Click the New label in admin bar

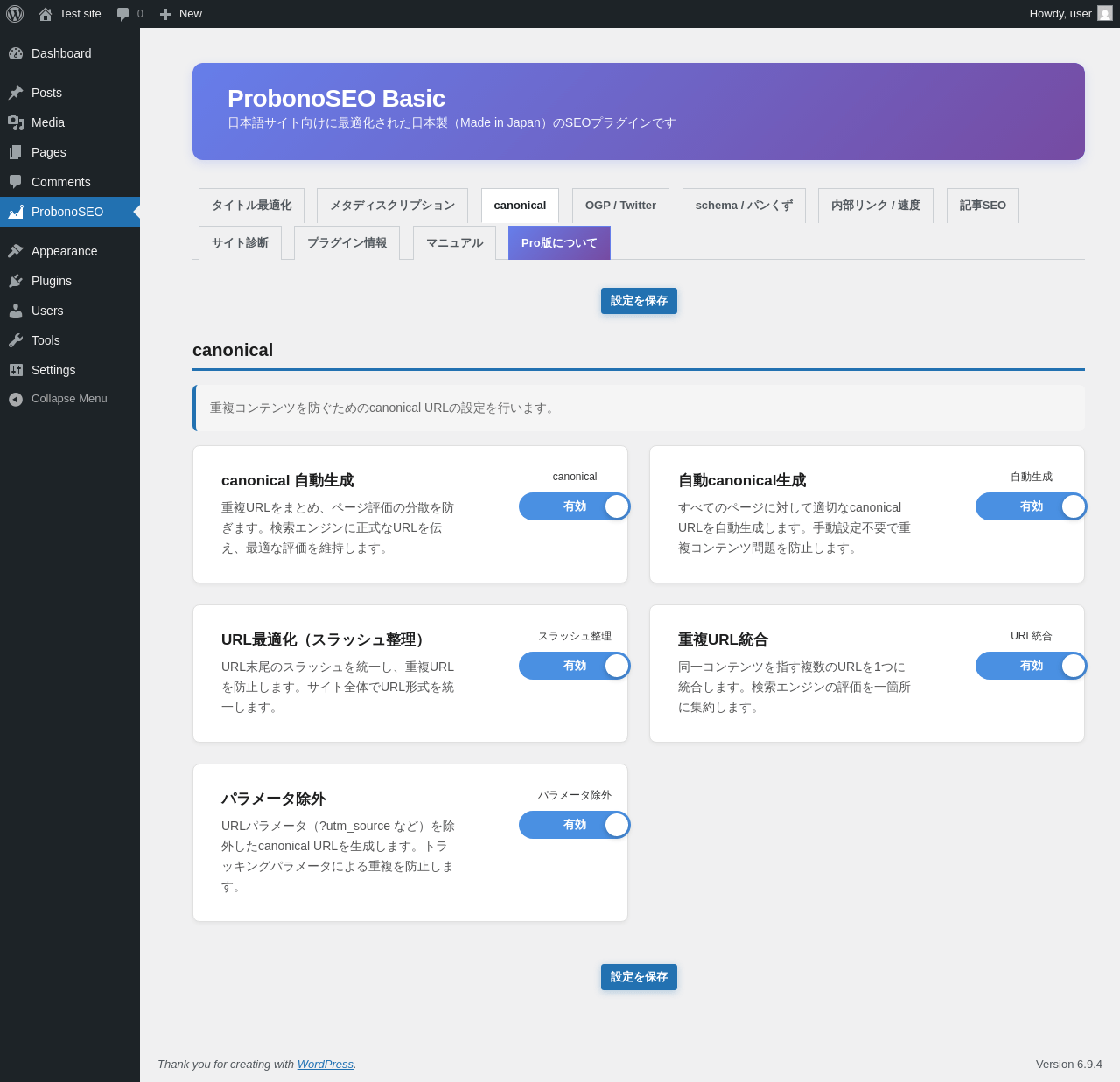(x=191, y=14)
